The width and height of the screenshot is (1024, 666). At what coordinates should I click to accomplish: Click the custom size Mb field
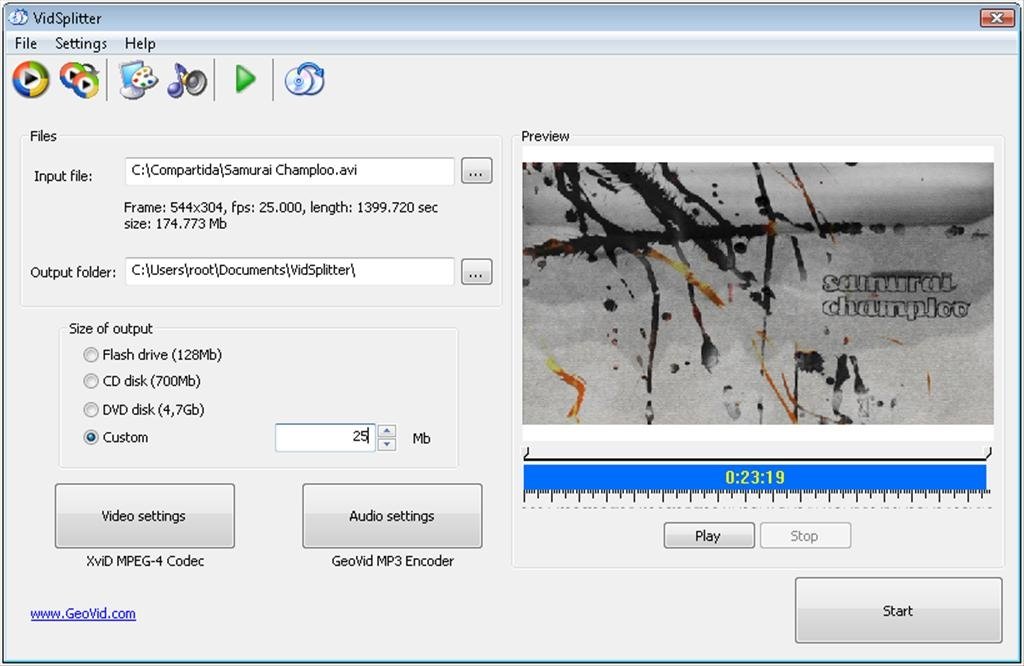pyautogui.click(x=325, y=437)
